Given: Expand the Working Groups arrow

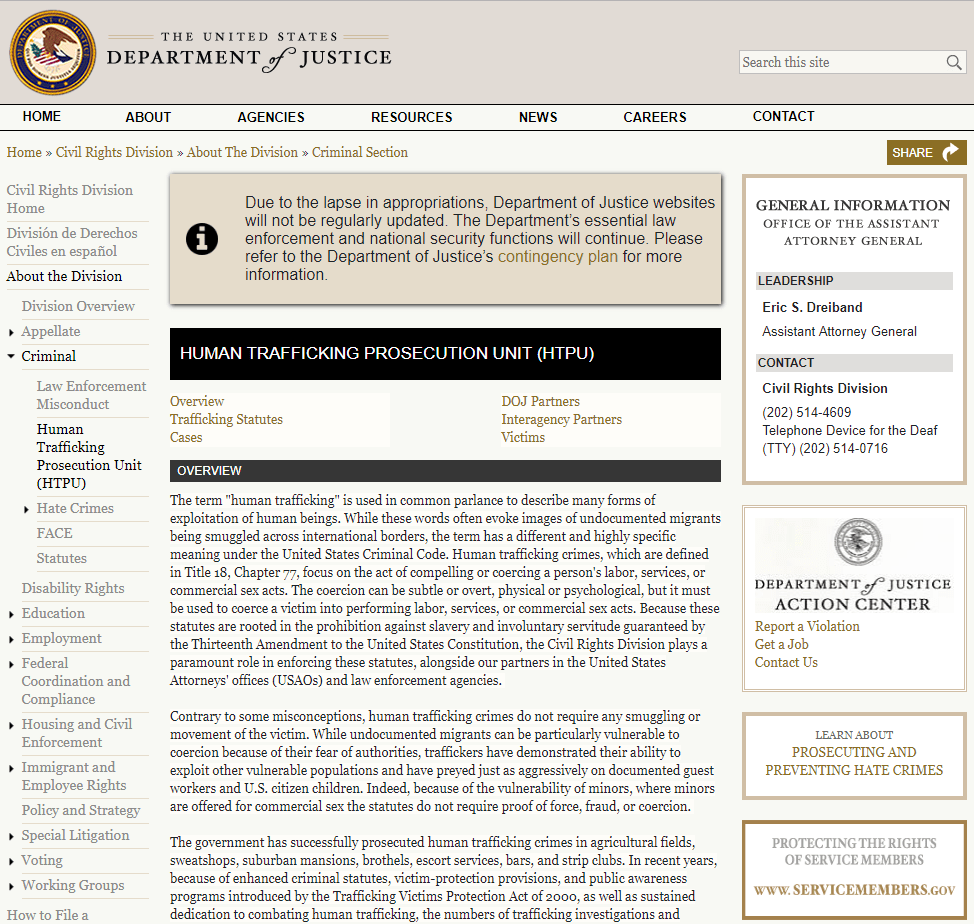Looking at the screenshot, I should (11, 887).
